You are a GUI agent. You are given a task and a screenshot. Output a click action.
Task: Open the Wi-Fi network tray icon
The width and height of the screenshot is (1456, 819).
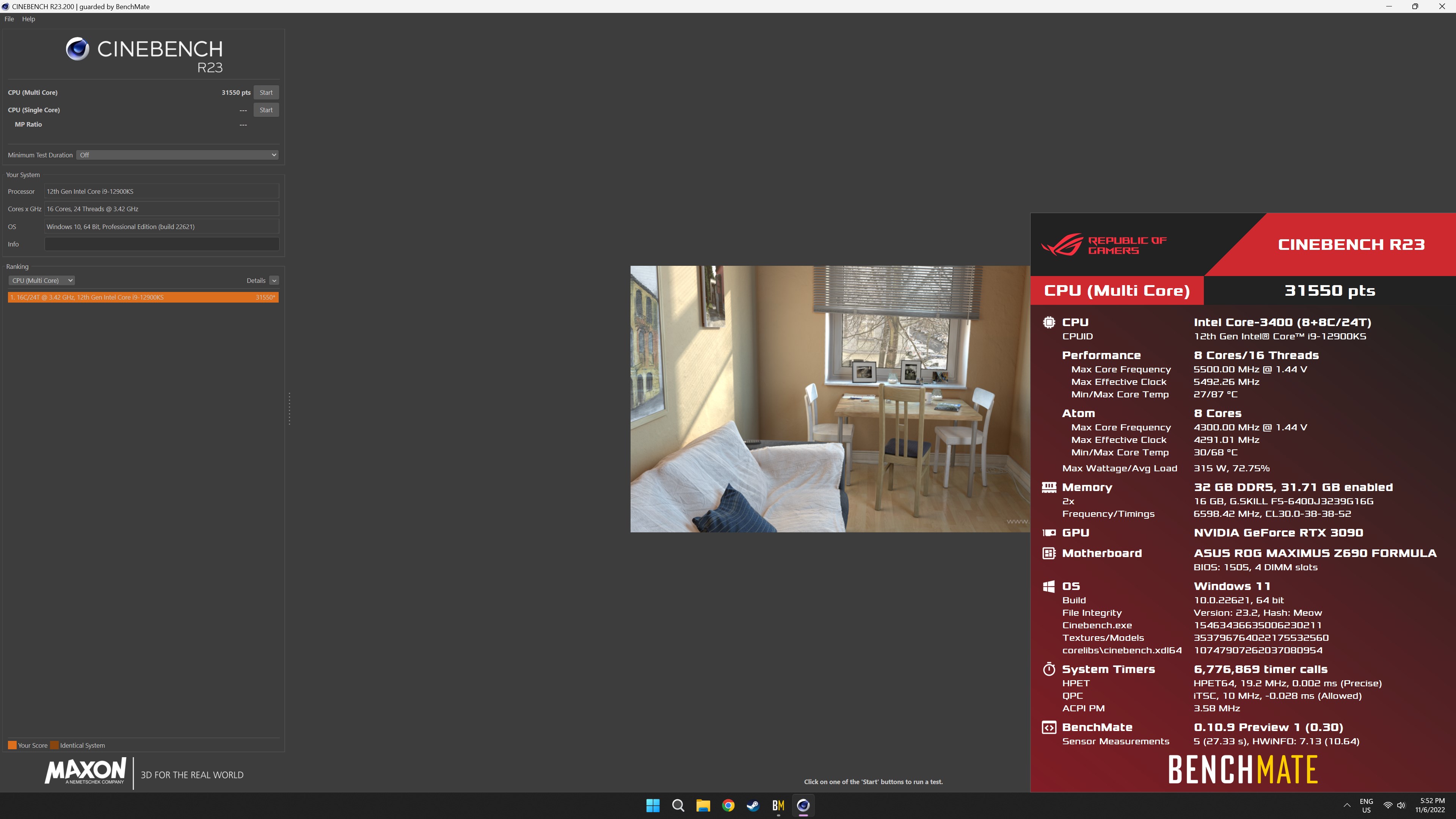pos(1388,805)
